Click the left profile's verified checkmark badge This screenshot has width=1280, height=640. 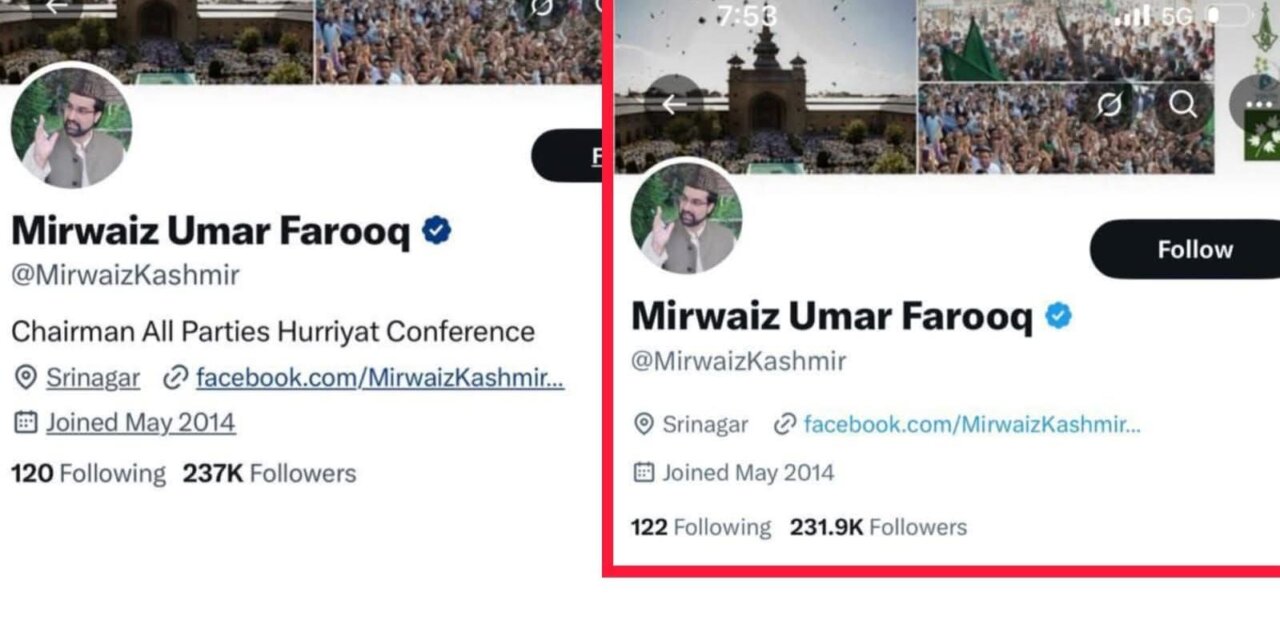click(x=434, y=230)
